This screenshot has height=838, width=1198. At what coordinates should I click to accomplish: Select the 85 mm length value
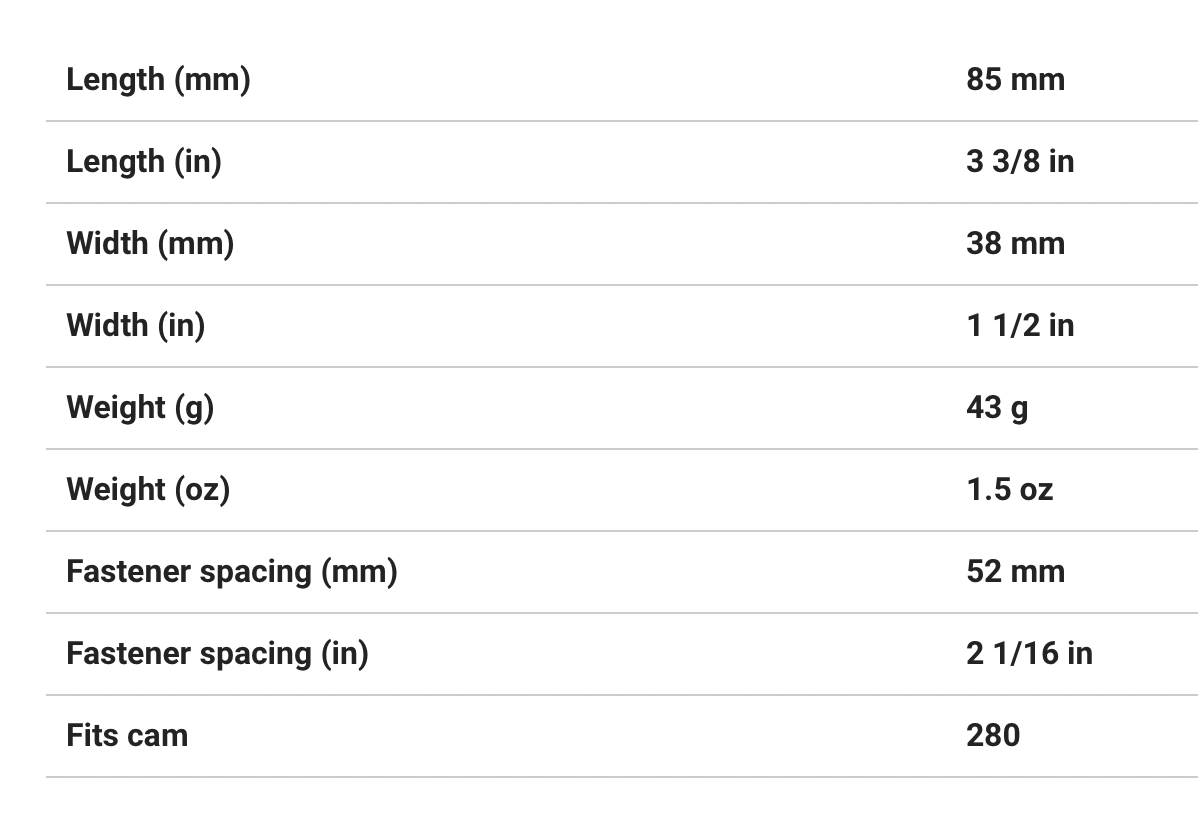pos(1015,79)
